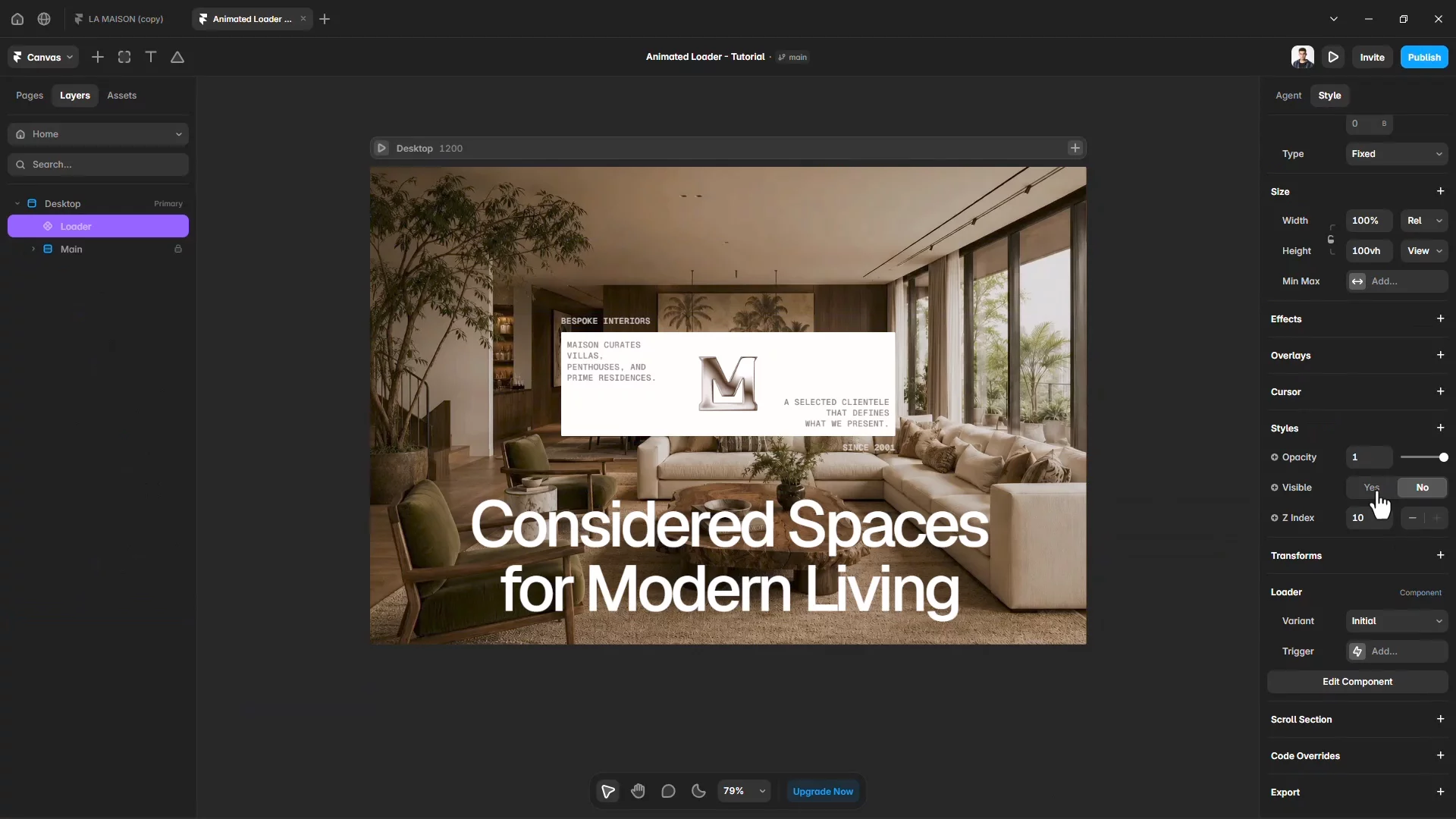Set Visible to Yes
Viewport: 1456px width, 819px height.
(1371, 488)
